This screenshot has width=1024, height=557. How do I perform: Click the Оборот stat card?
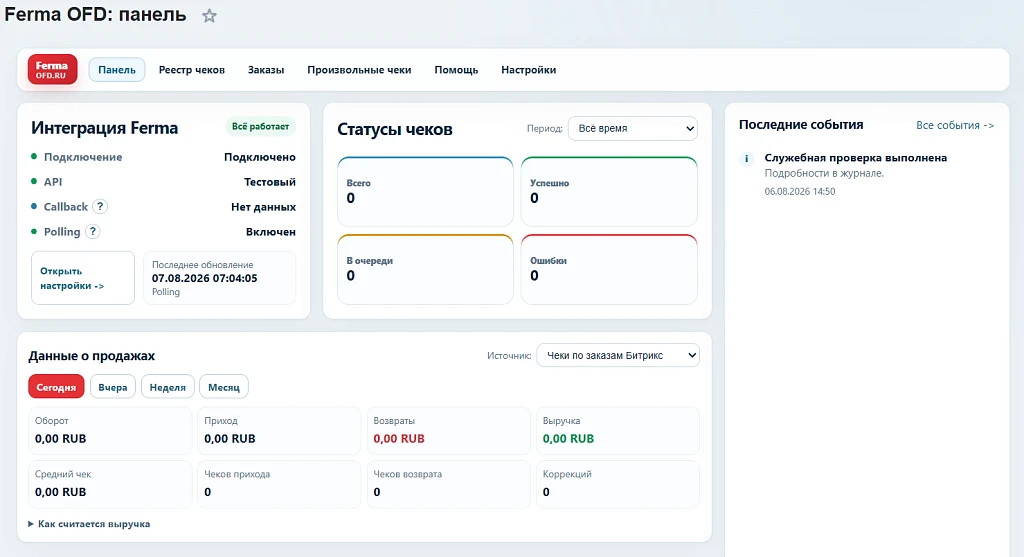(x=110, y=430)
